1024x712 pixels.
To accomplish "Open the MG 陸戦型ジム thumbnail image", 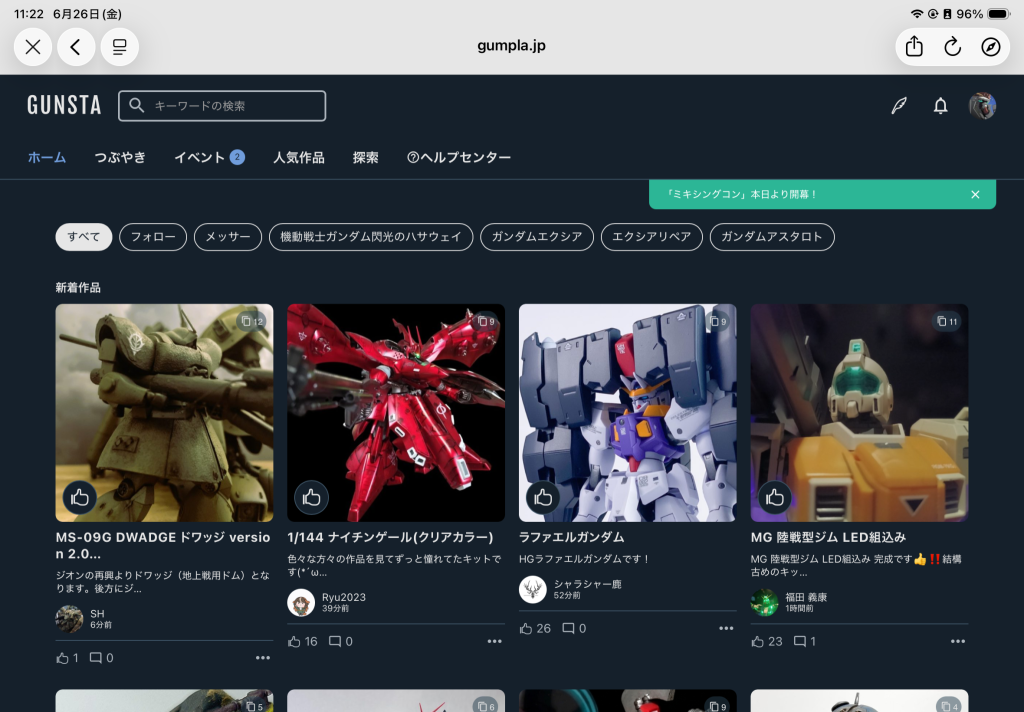I will (x=859, y=413).
